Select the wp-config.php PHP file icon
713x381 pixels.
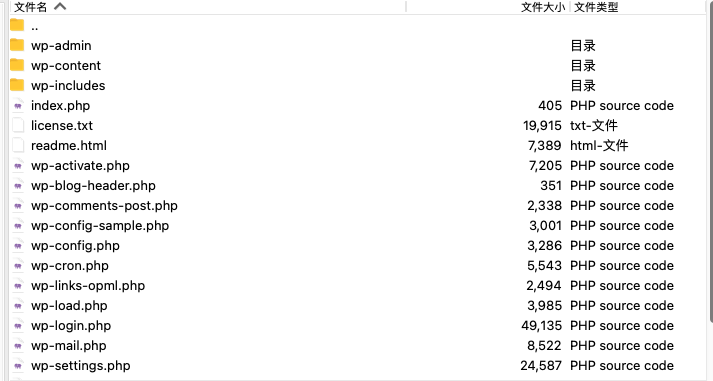18,246
